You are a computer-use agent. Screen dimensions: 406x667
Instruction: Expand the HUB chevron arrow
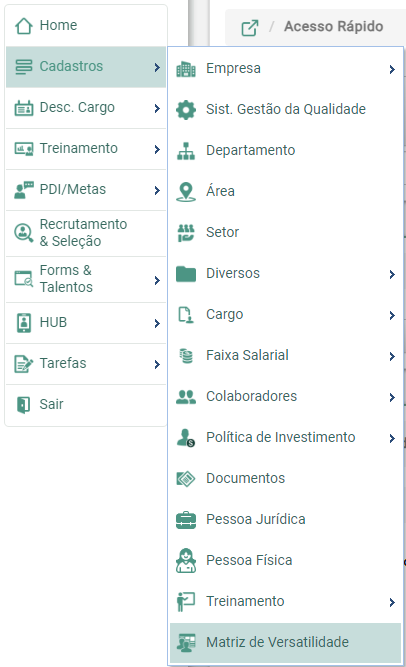pyautogui.click(x=157, y=324)
